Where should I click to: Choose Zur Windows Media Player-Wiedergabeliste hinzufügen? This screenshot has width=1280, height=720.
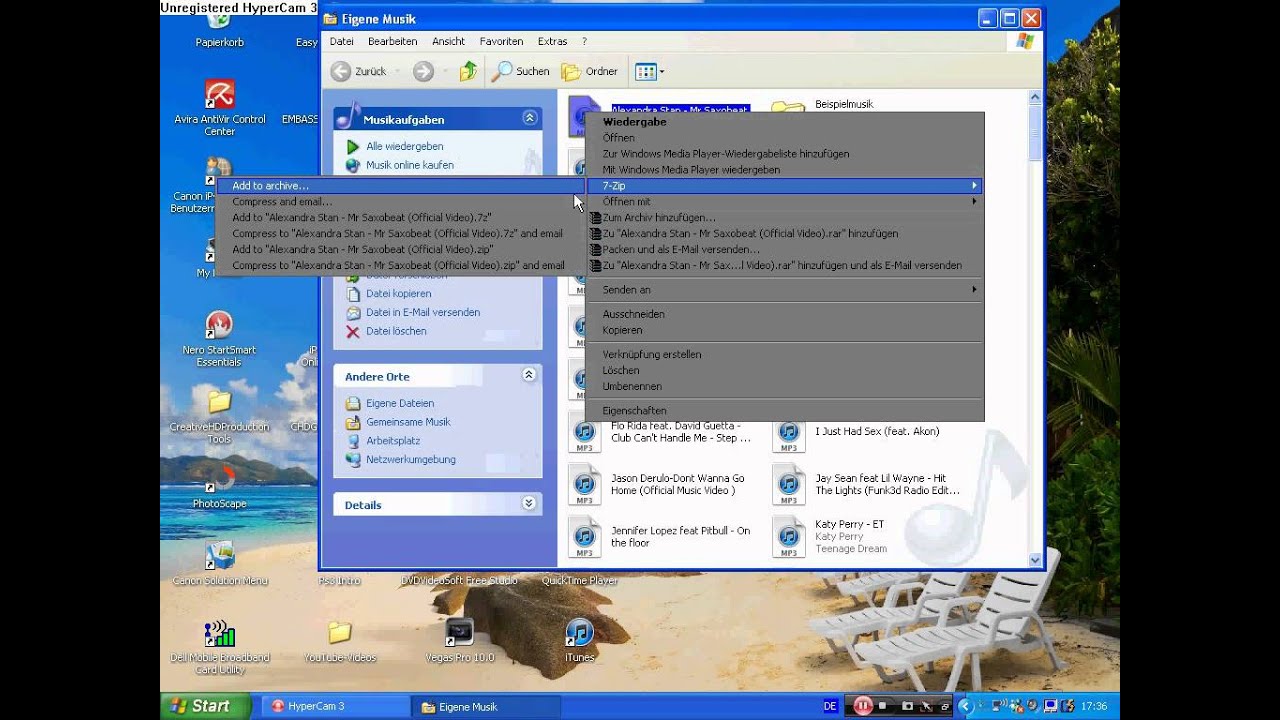click(784, 154)
